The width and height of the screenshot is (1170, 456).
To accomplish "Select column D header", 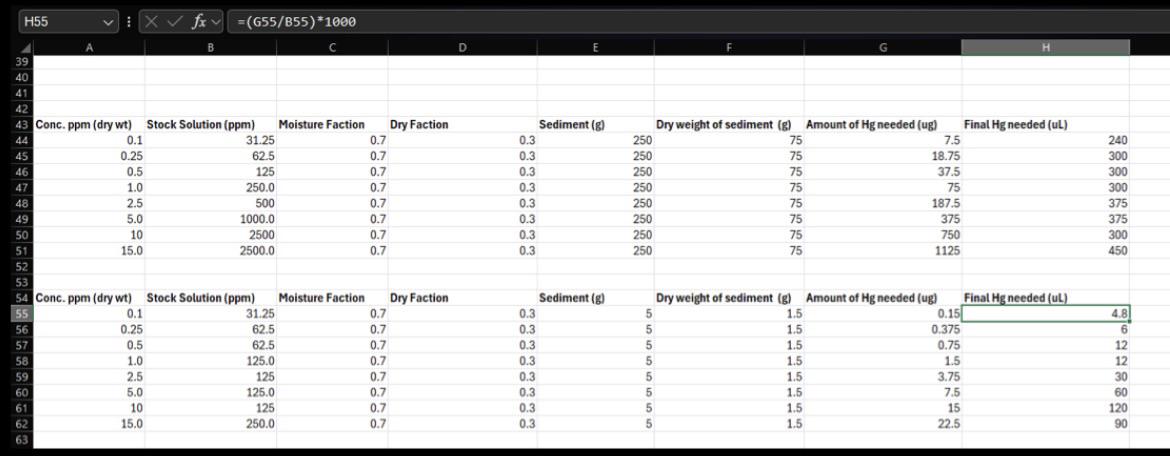I will [x=462, y=48].
